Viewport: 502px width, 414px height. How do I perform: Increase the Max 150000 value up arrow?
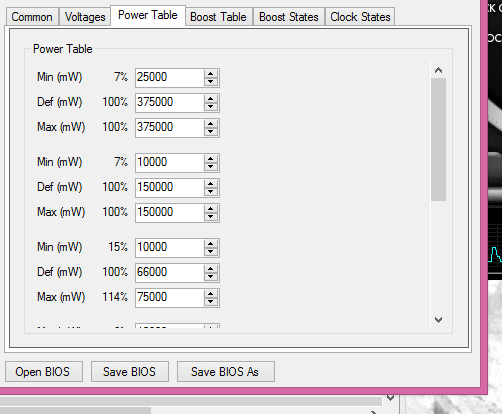[x=211, y=209]
